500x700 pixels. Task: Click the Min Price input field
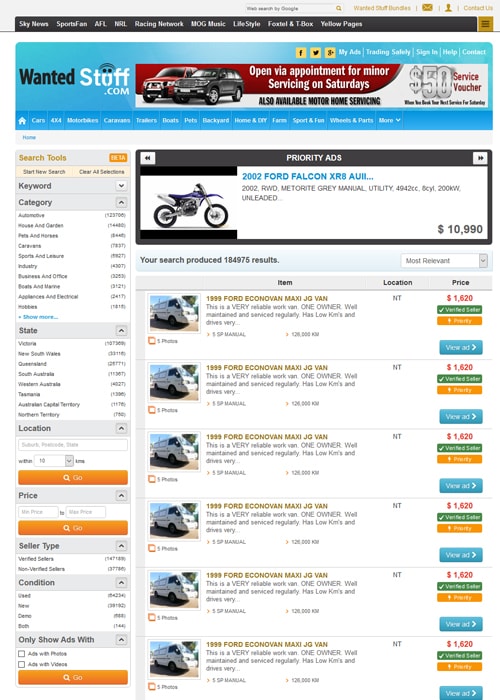pyautogui.click(x=38, y=512)
